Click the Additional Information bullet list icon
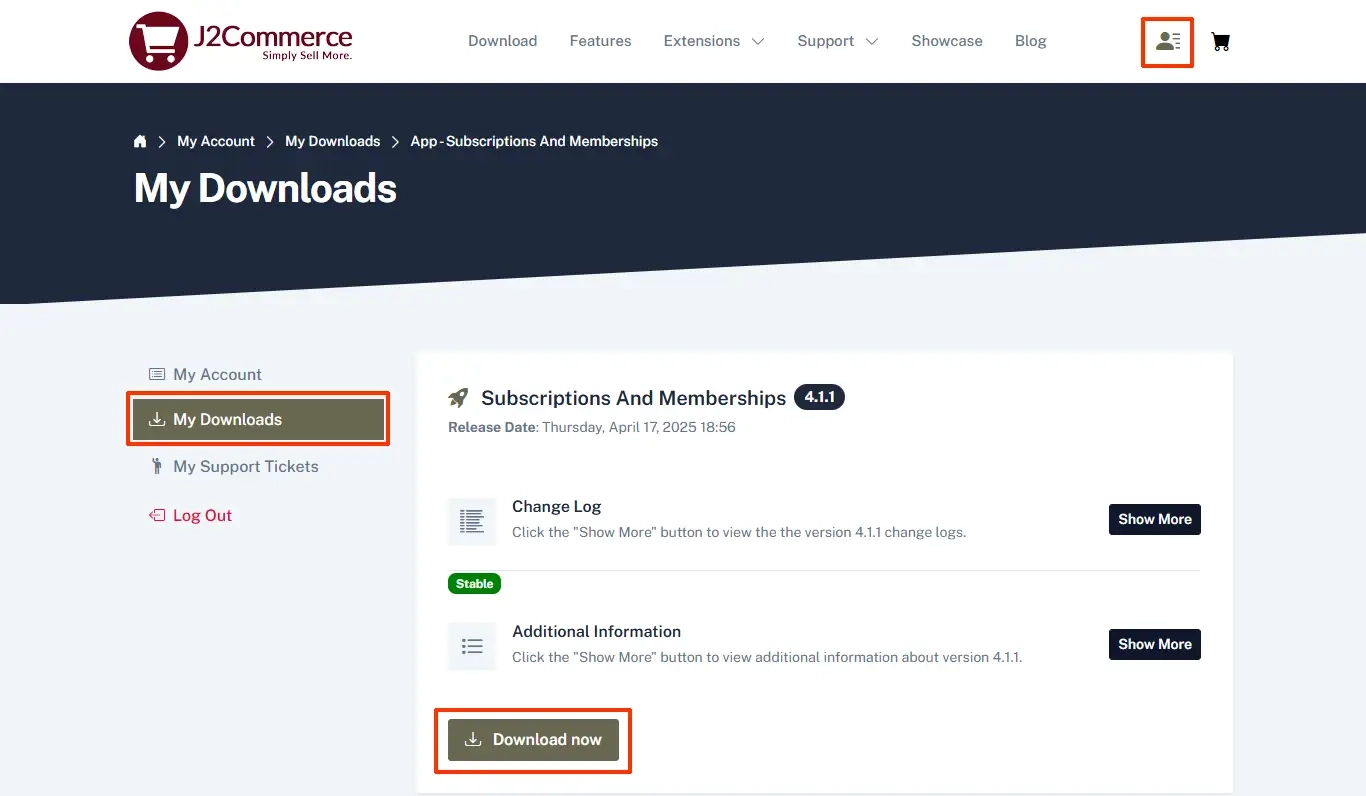The image size is (1366, 796). [472, 646]
